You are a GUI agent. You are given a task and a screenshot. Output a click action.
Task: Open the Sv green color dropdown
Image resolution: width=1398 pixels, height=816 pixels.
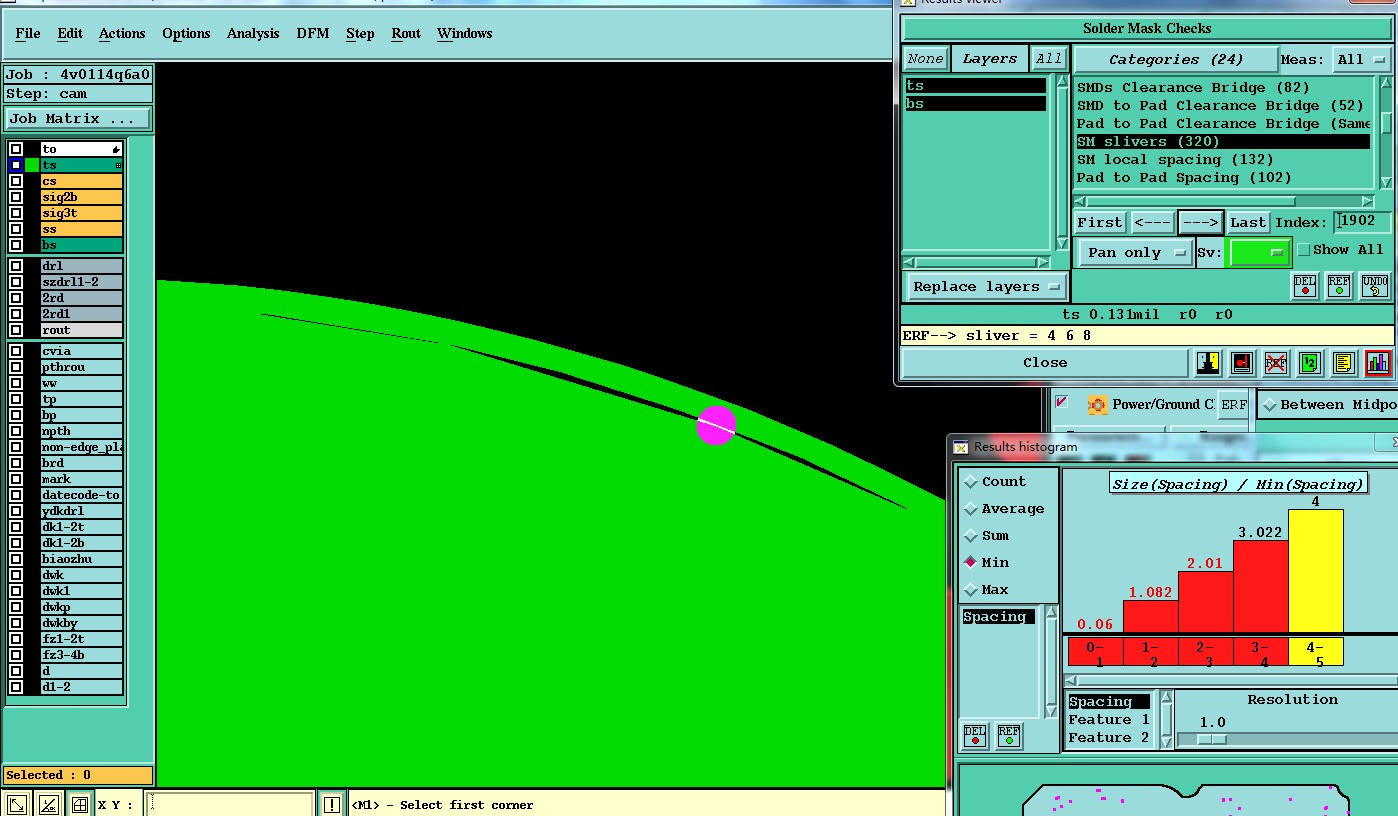(1259, 253)
